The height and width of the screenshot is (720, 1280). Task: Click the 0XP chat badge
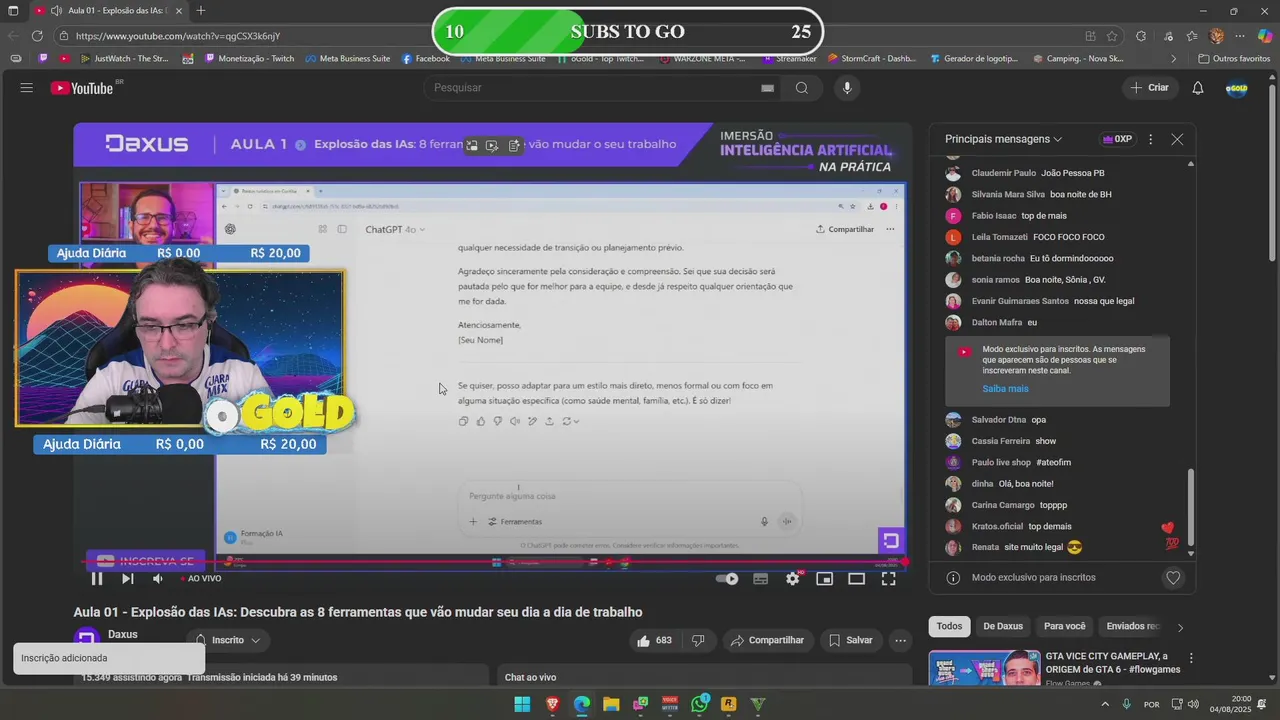tap(1116, 139)
